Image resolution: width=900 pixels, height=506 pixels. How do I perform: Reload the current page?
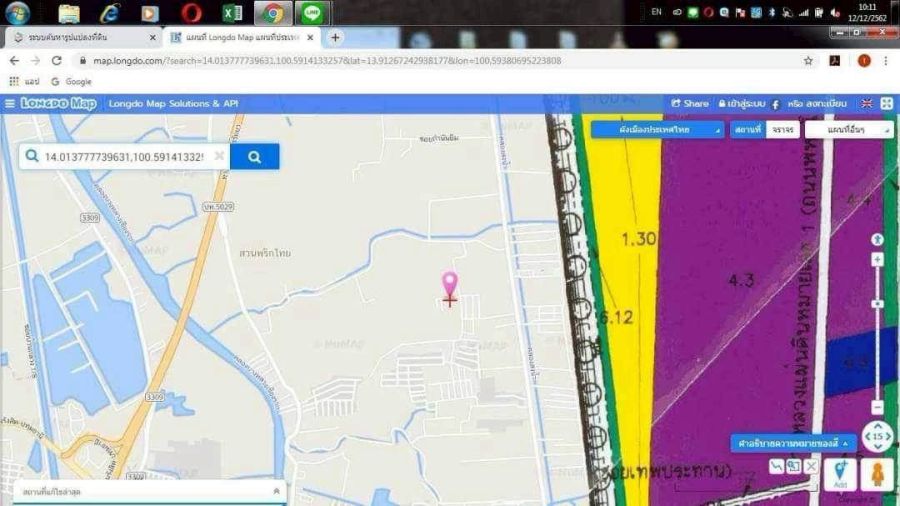pos(56,60)
